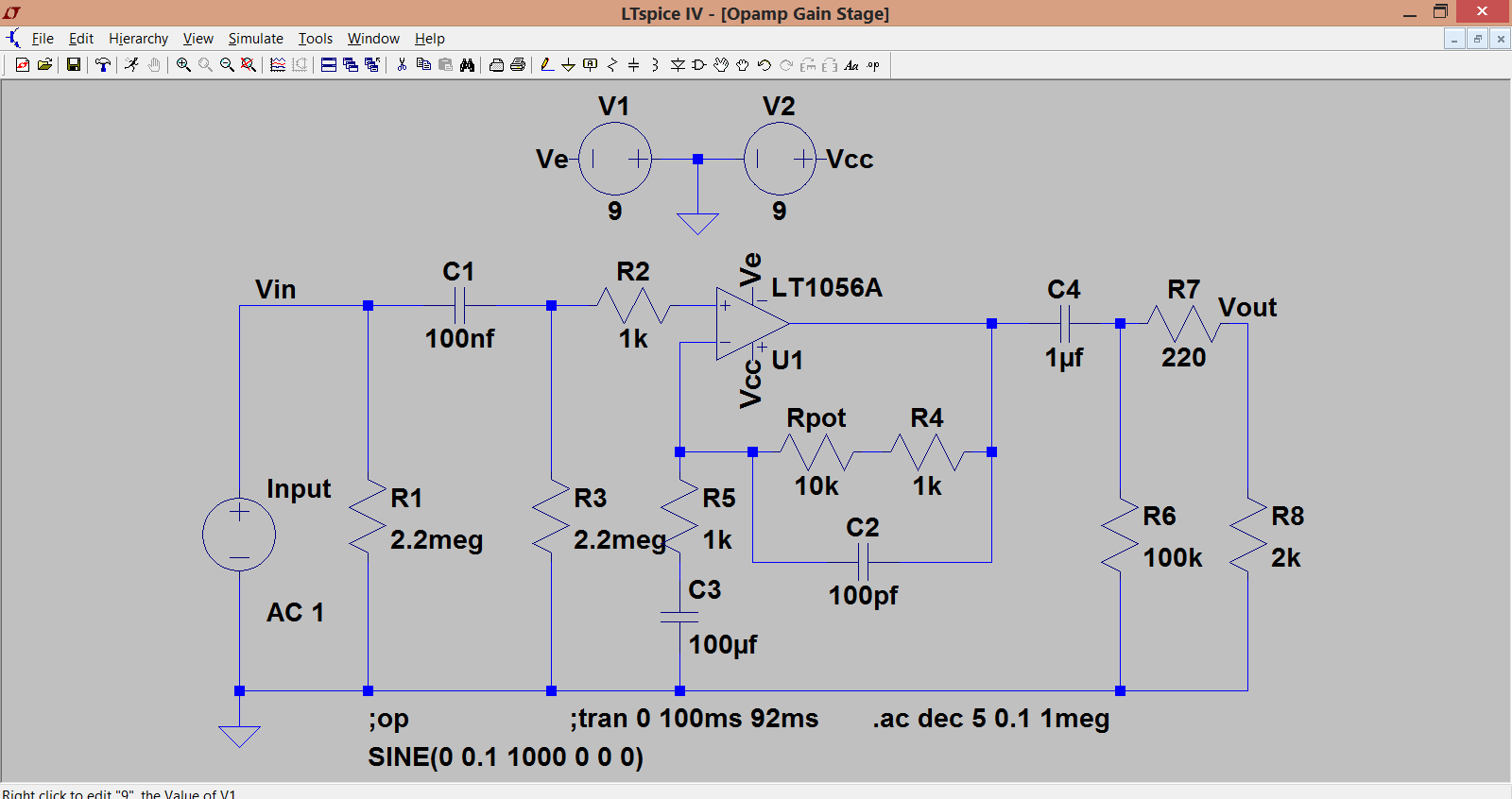Select the Inductor placement tool
Image resolution: width=1512 pixels, height=799 pixels.
click(x=655, y=64)
